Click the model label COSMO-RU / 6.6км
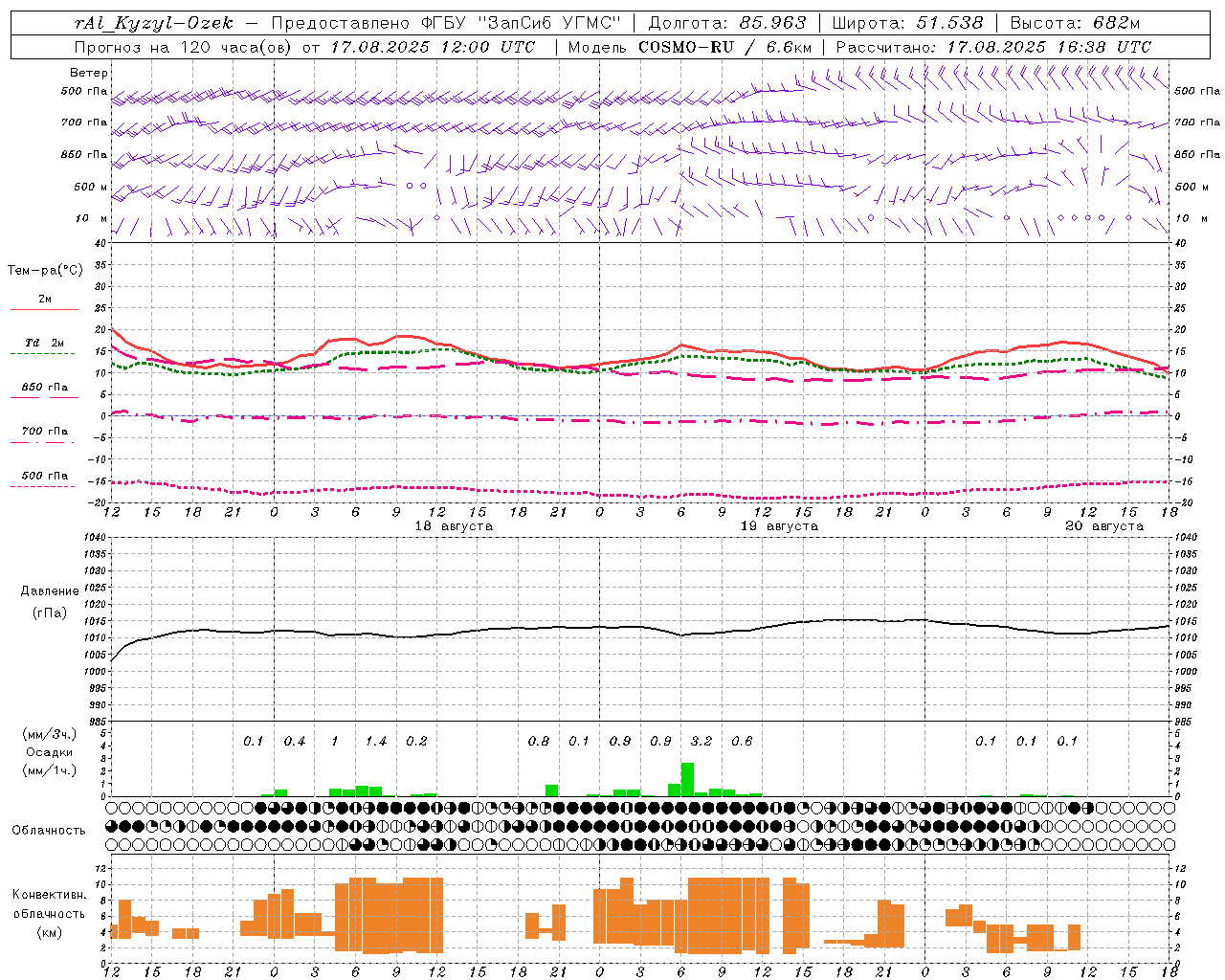This screenshot has height=980, width=1225. click(x=725, y=47)
